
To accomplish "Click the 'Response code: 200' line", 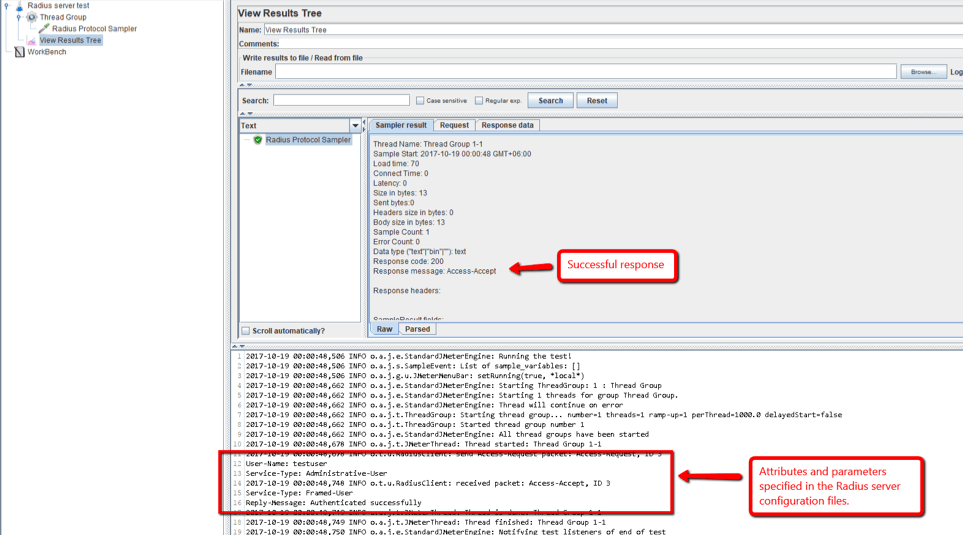I will tap(408, 262).
